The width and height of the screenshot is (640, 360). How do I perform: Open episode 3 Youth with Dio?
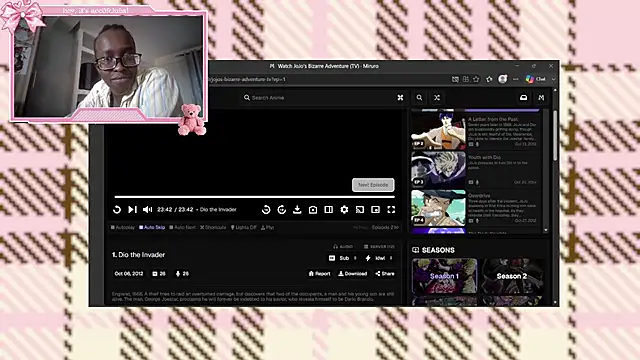(x=476, y=170)
